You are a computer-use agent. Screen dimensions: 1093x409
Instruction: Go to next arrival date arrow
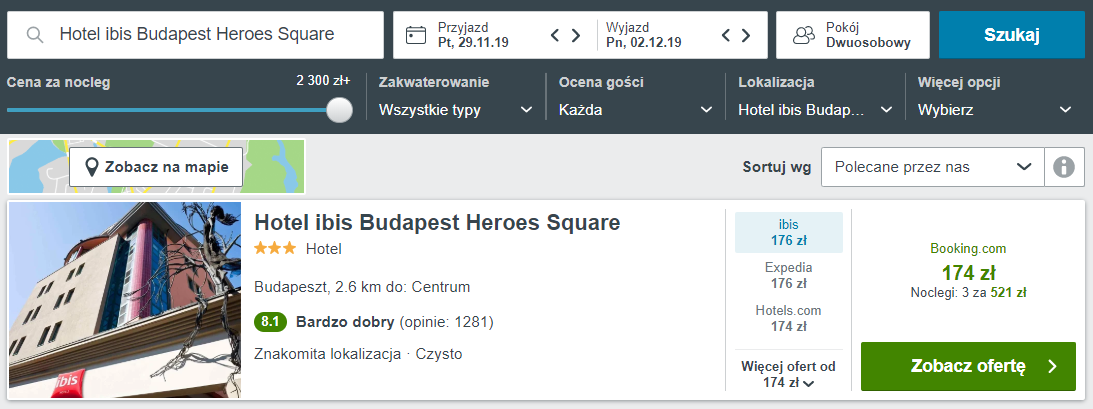[576, 35]
